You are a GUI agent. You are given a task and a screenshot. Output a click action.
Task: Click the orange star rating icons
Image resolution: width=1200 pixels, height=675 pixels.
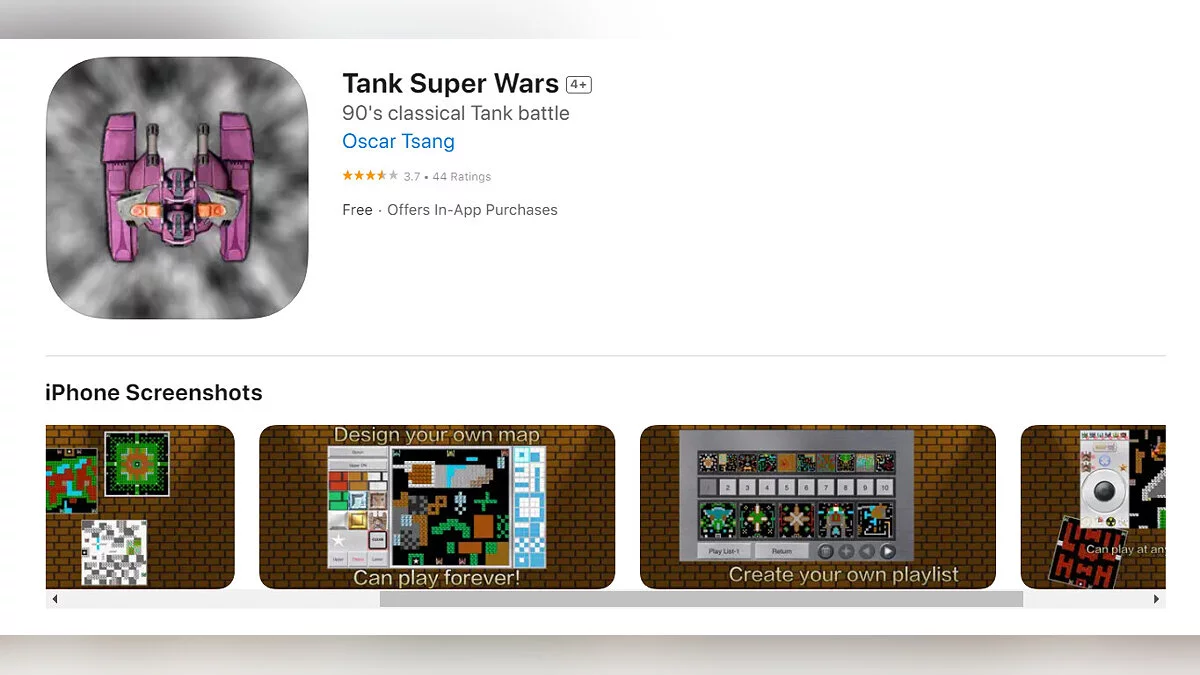[x=370, y=176]
